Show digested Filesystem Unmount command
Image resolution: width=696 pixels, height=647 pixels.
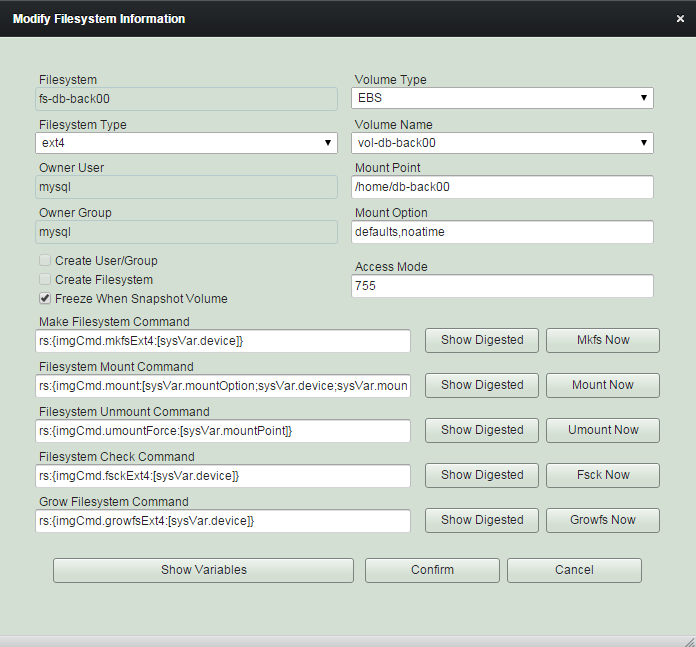point(482,430)
